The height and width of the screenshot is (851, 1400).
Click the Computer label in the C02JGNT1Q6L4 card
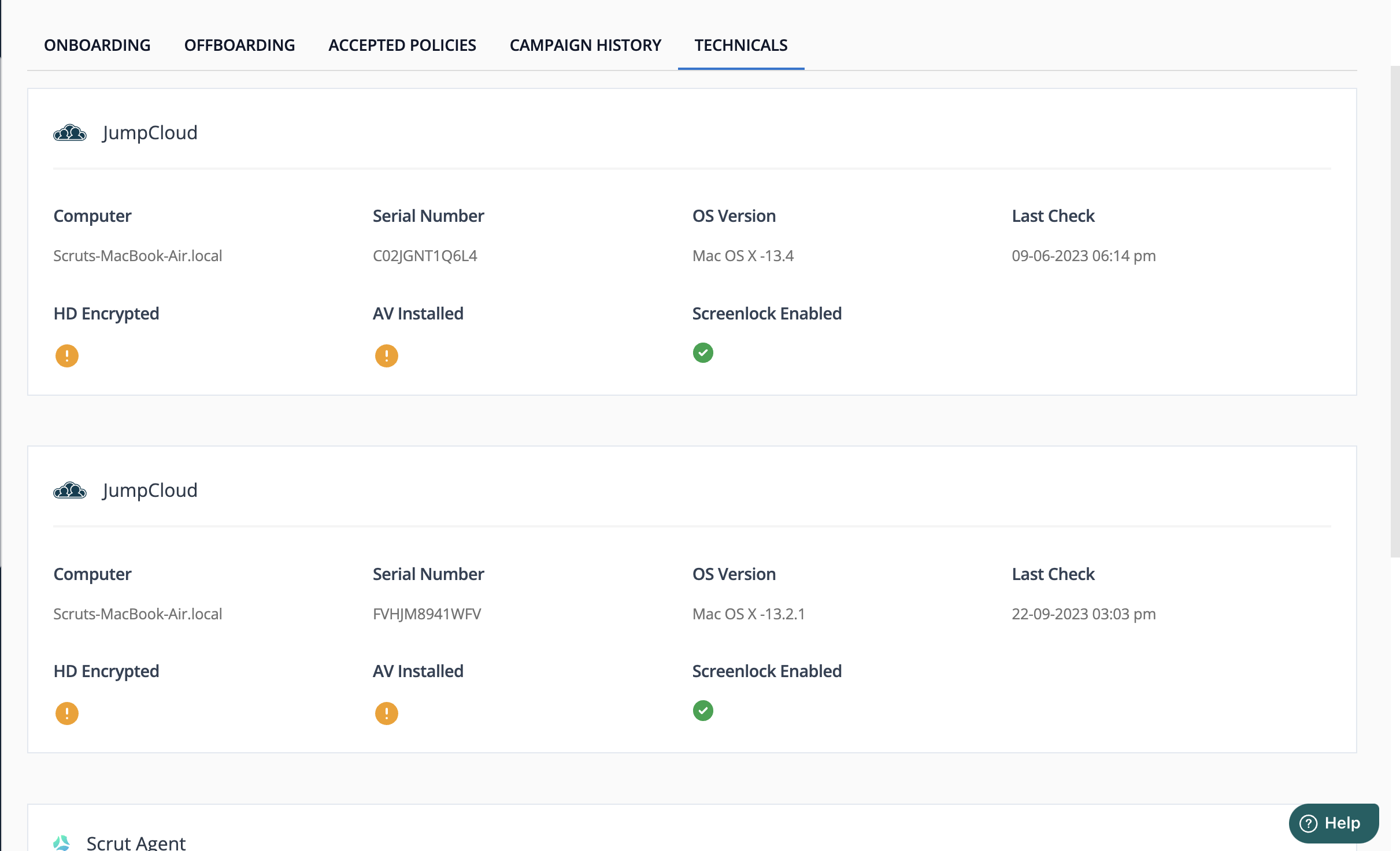(92, 216)
